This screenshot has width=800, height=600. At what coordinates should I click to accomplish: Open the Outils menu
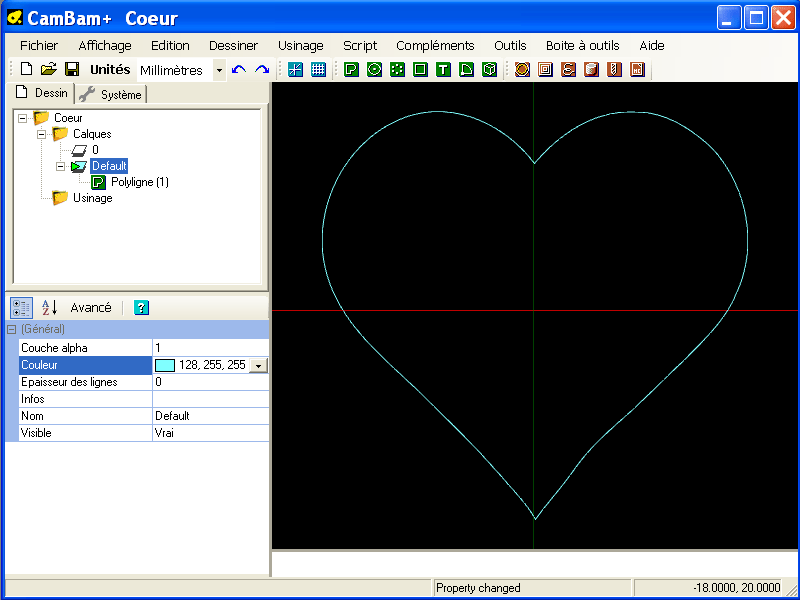point(510,45)
